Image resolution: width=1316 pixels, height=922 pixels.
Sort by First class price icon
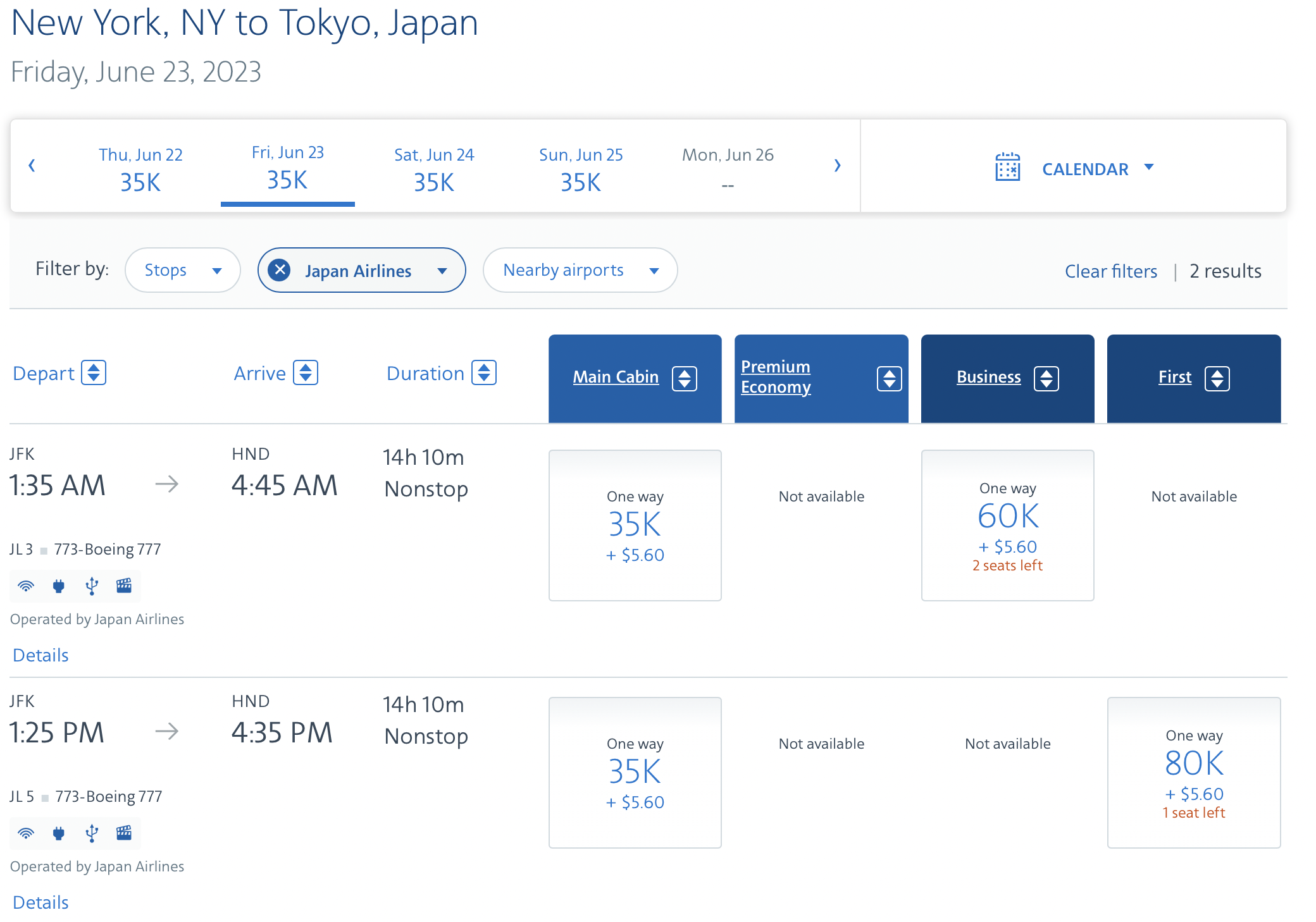(x=1217, y=378)
